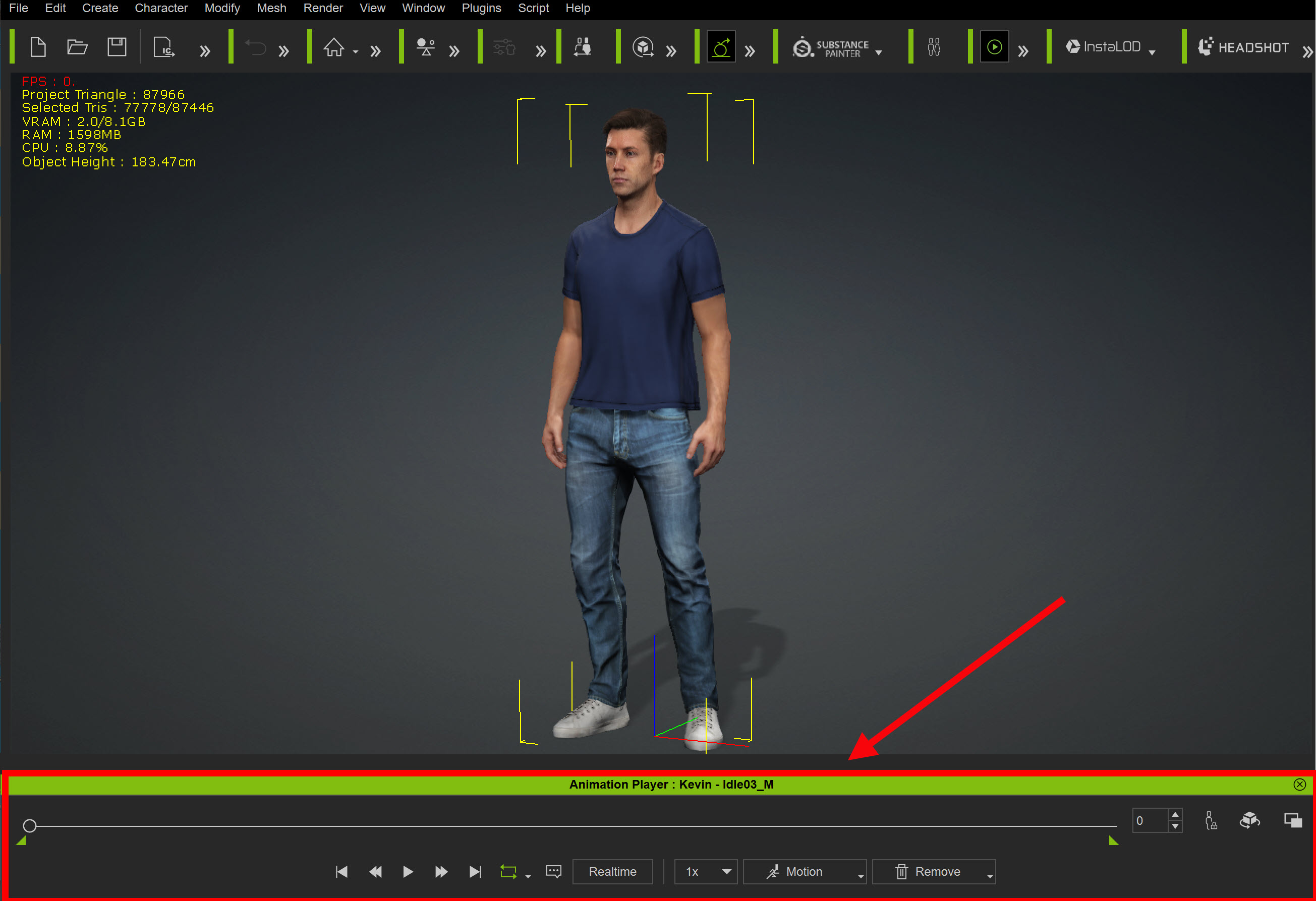Click the Home view icon
This screenshot has width=1316, height=901.
333,47
